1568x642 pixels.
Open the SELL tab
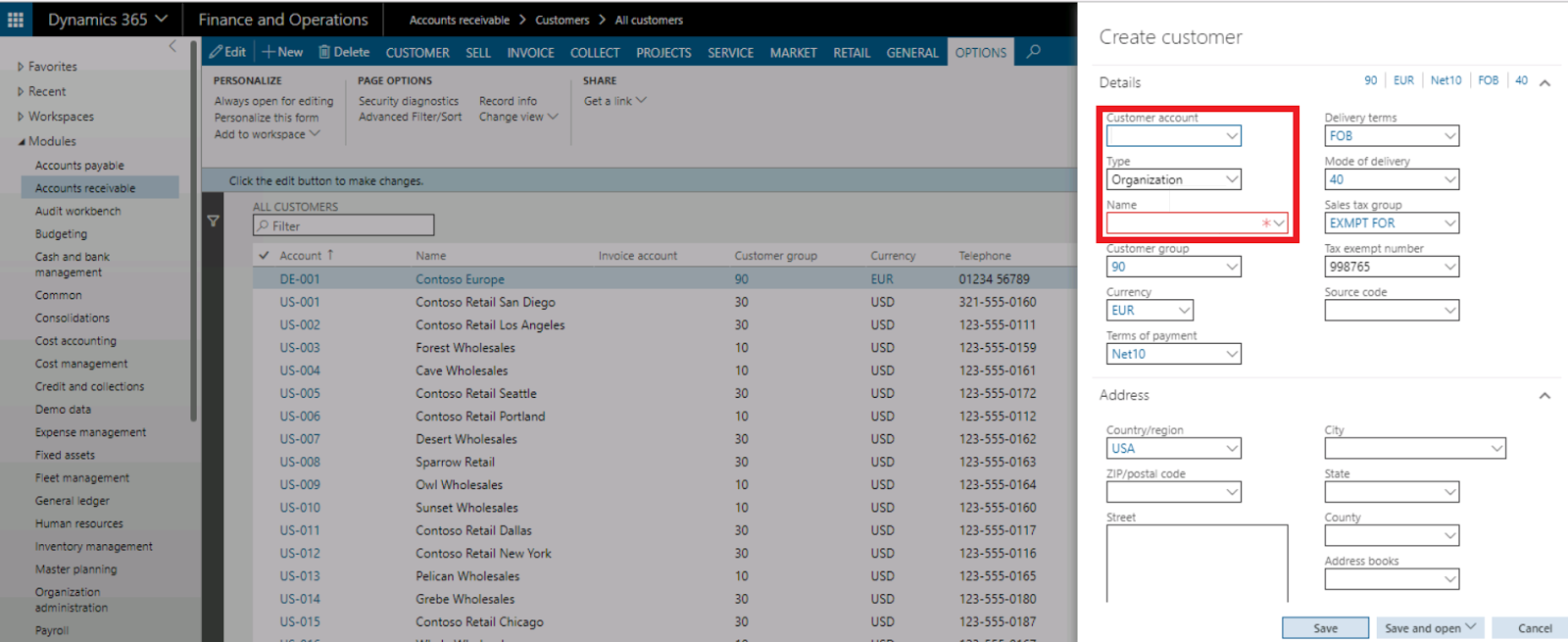click(478, 53)
